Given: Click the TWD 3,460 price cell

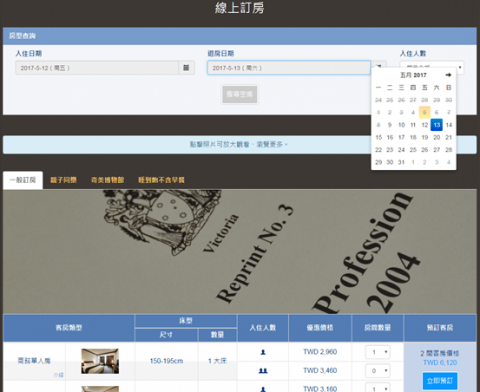Looking at the screenshot, I should 320,371.
